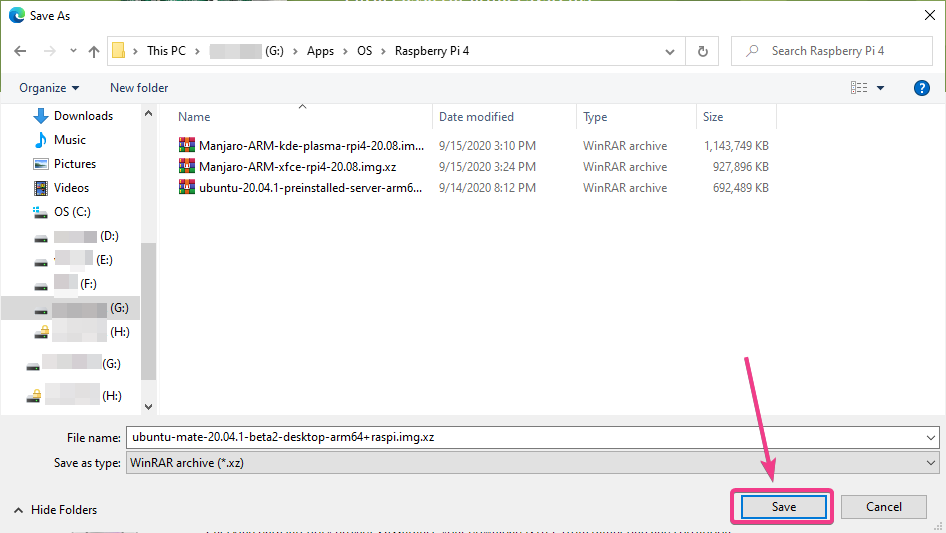Click WinRAR icon of Manjaro kde-plasma file
This screenshot has height=533, width=946.
point(186,145)
